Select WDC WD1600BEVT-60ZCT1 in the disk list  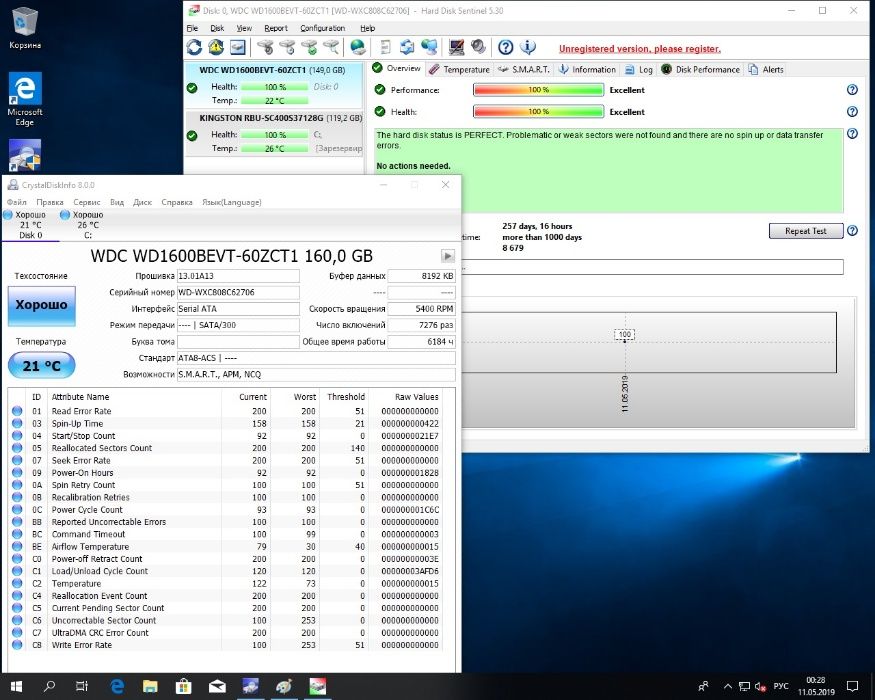[x=273, y=85]
